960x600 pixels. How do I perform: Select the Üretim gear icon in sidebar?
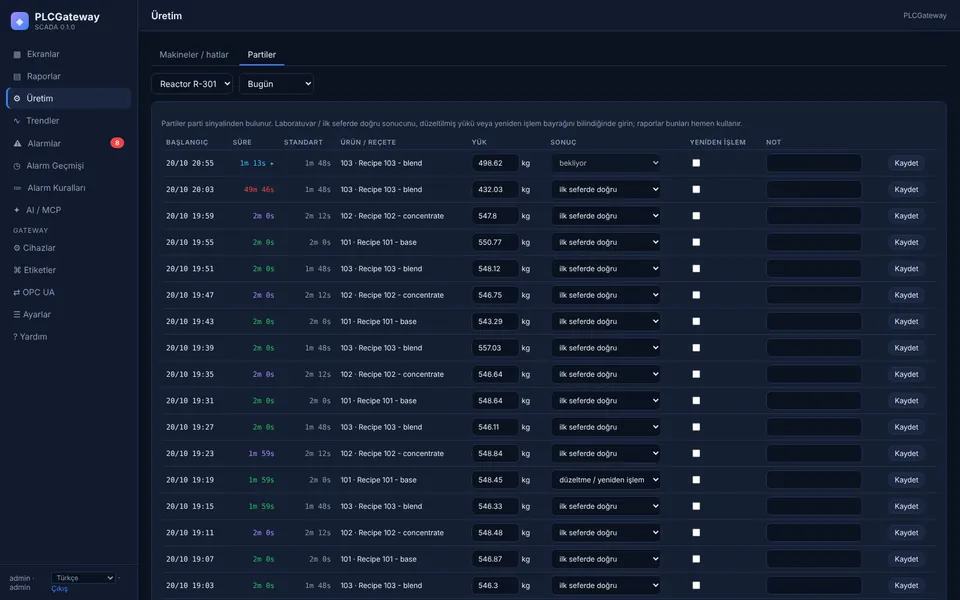coord(17,99)
